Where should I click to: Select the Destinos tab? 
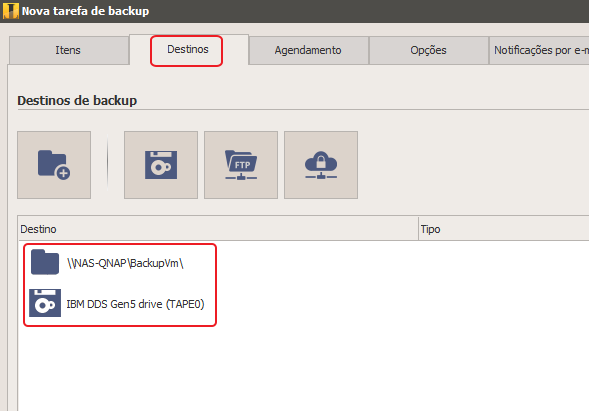tap(189, 50)
